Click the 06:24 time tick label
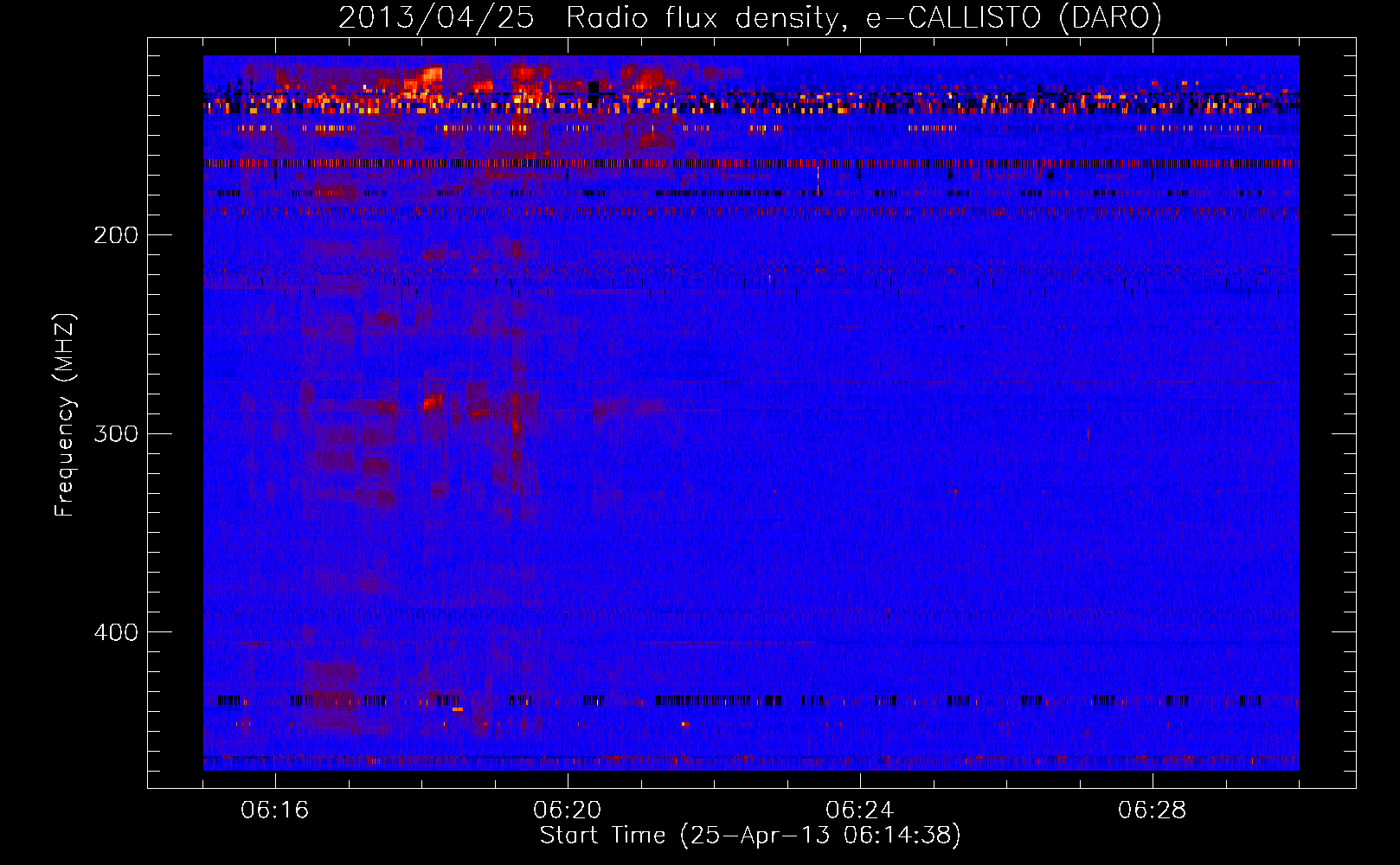This screenshot has width=1400, height=865. pyautogui.click(x=860, y=811)
